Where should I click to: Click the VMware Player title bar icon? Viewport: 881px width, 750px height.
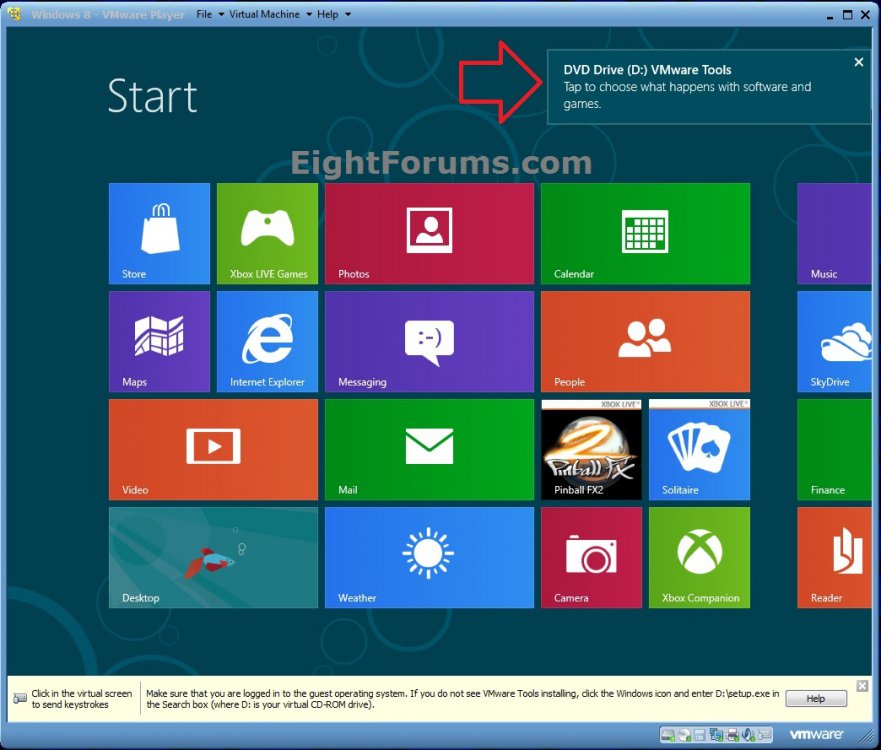click(x=15, y=13)
